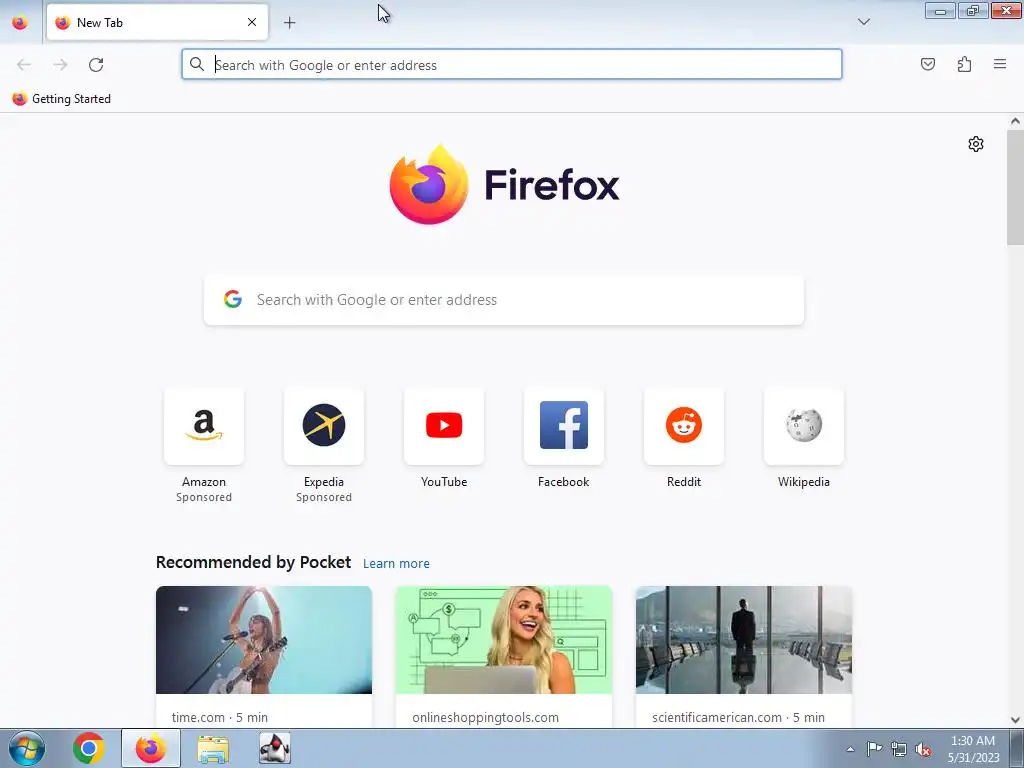Reload the current page
The image size is (1024, 768).
click(x=96, y=65)
